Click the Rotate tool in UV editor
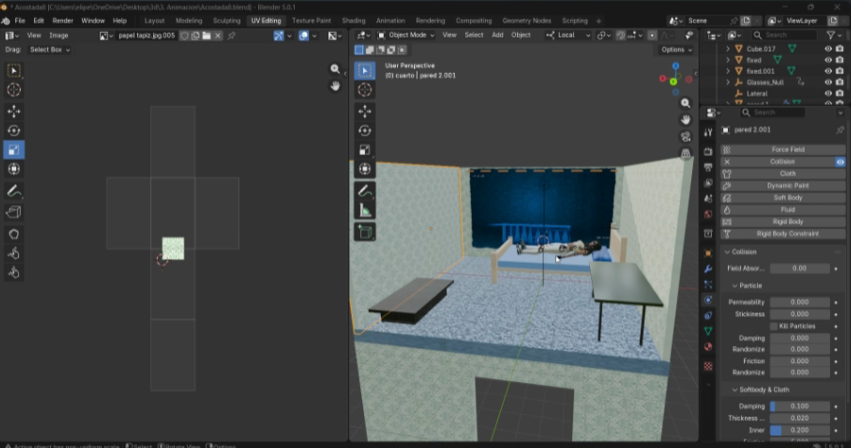The height and width of the screenshot is (448, 851). 14,130
